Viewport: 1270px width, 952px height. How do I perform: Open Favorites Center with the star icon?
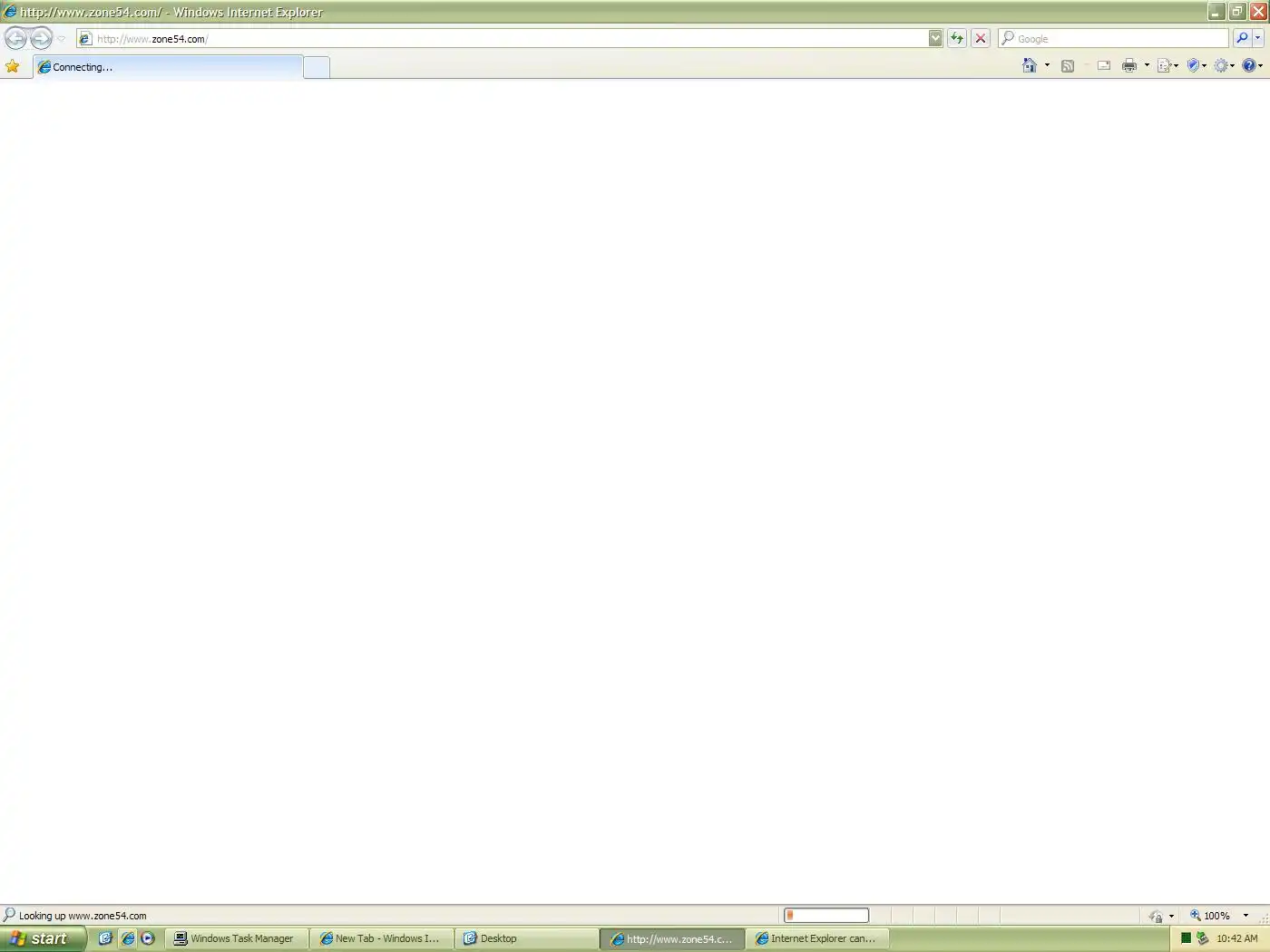[12, 66]
